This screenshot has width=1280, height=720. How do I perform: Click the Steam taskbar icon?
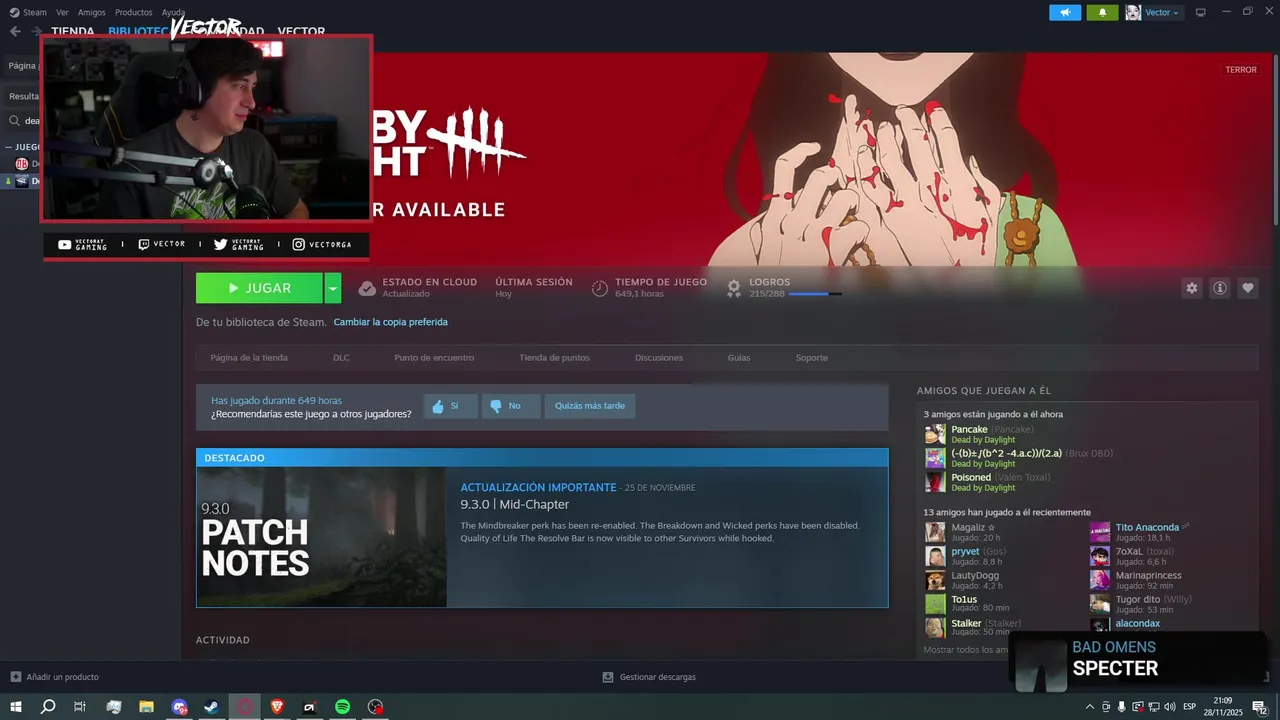[211, 707]
